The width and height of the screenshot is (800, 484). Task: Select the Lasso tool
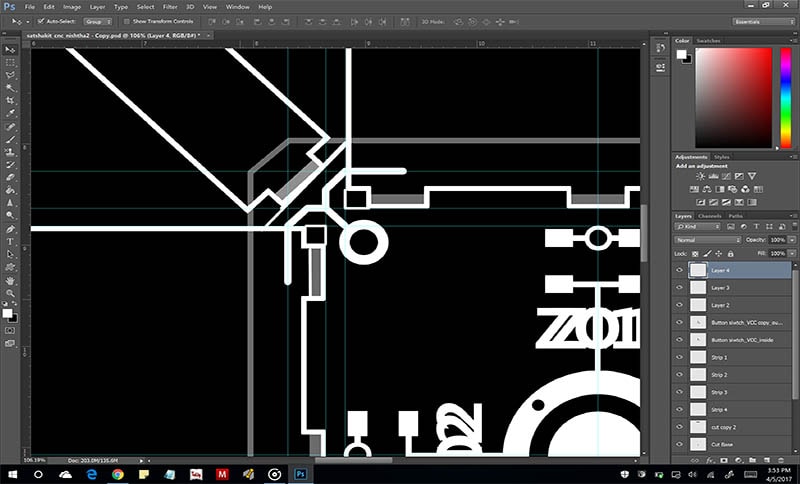tap(10, 75)
